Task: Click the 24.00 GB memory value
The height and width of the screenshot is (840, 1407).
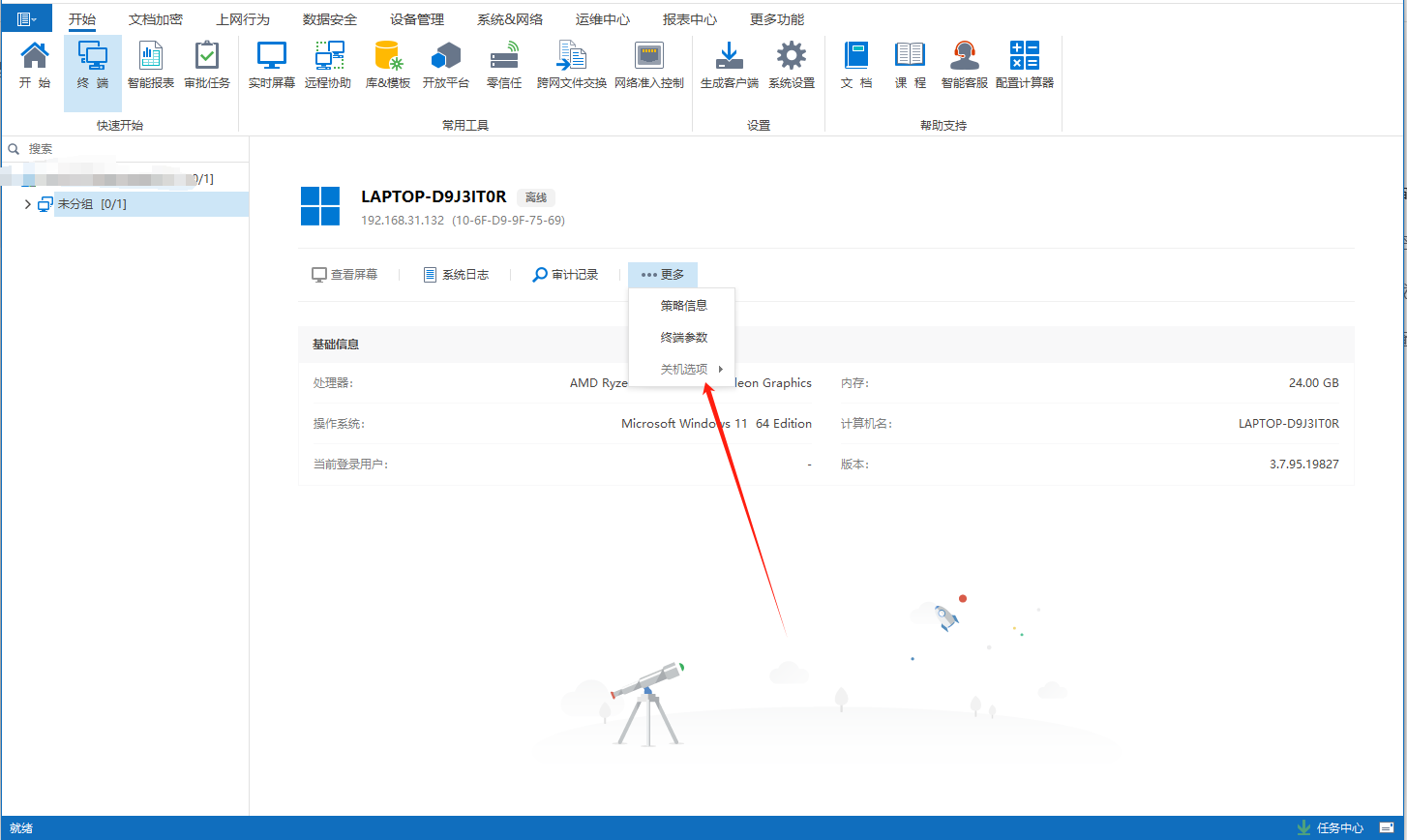Action: (x=1314, y=383)
